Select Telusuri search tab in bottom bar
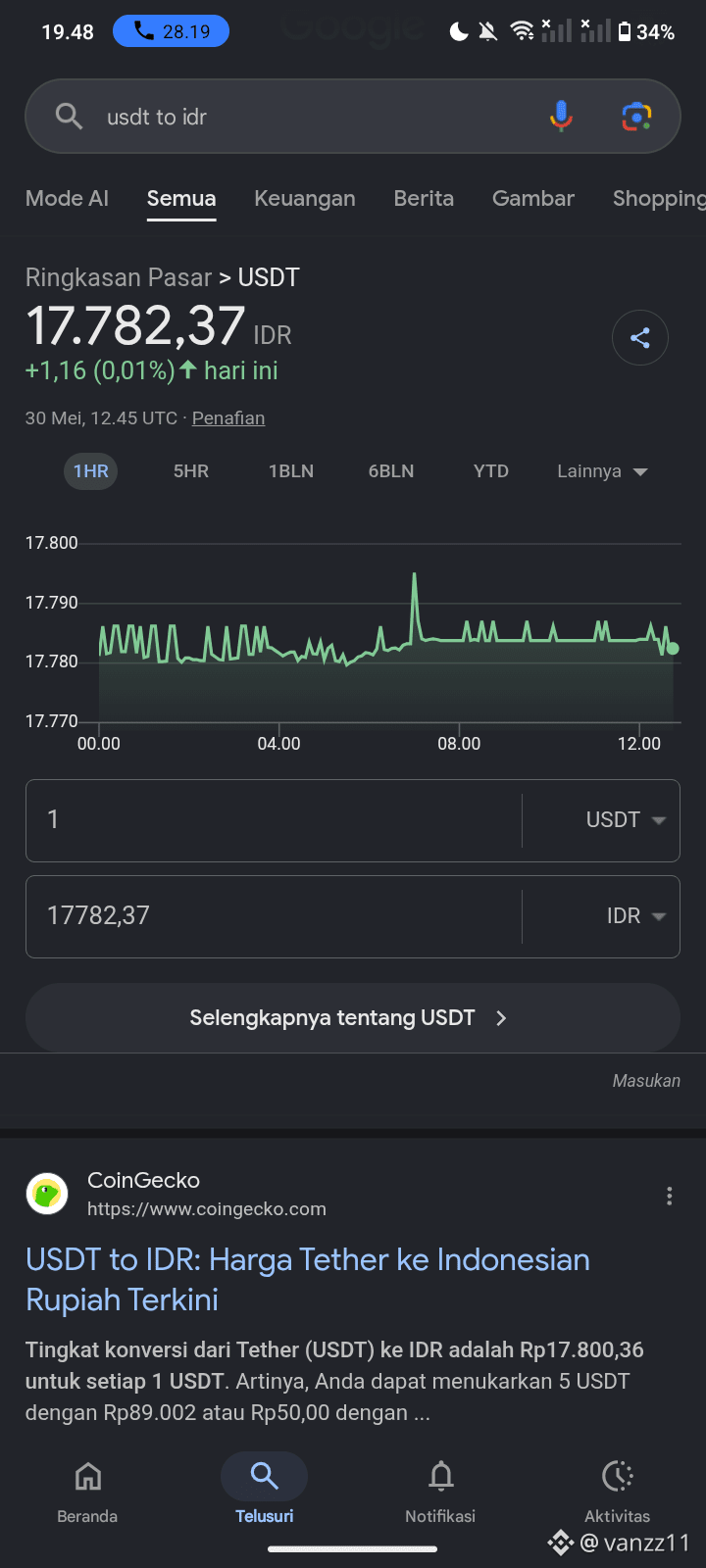Image resolution: width=706 pixels, height=1568 pixels. tap(265, 1492)
